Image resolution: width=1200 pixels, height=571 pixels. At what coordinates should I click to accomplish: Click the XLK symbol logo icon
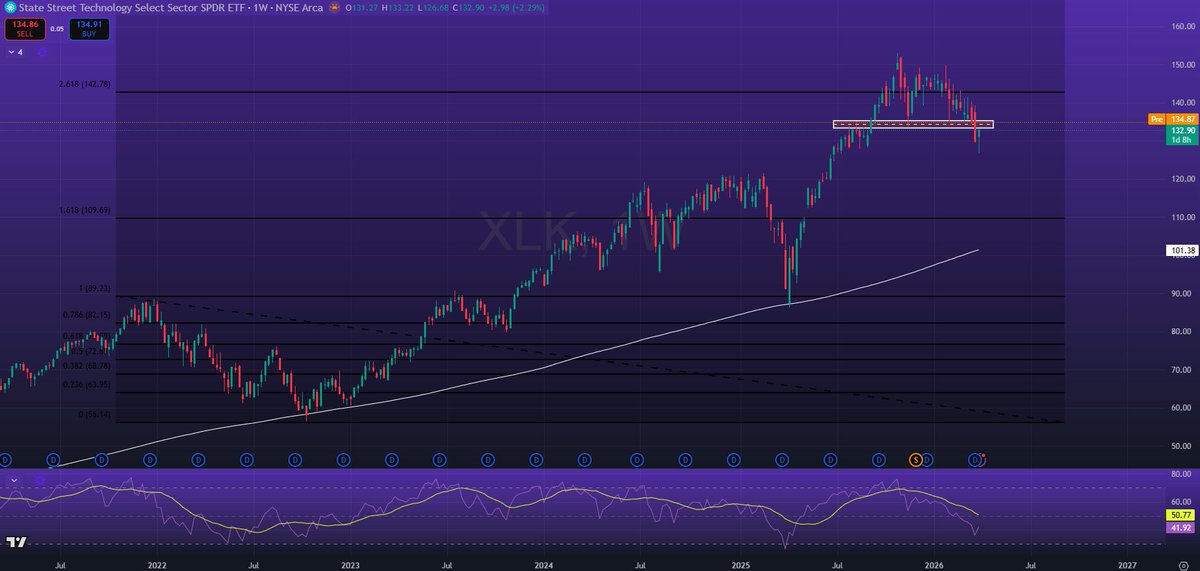(10, 8)
